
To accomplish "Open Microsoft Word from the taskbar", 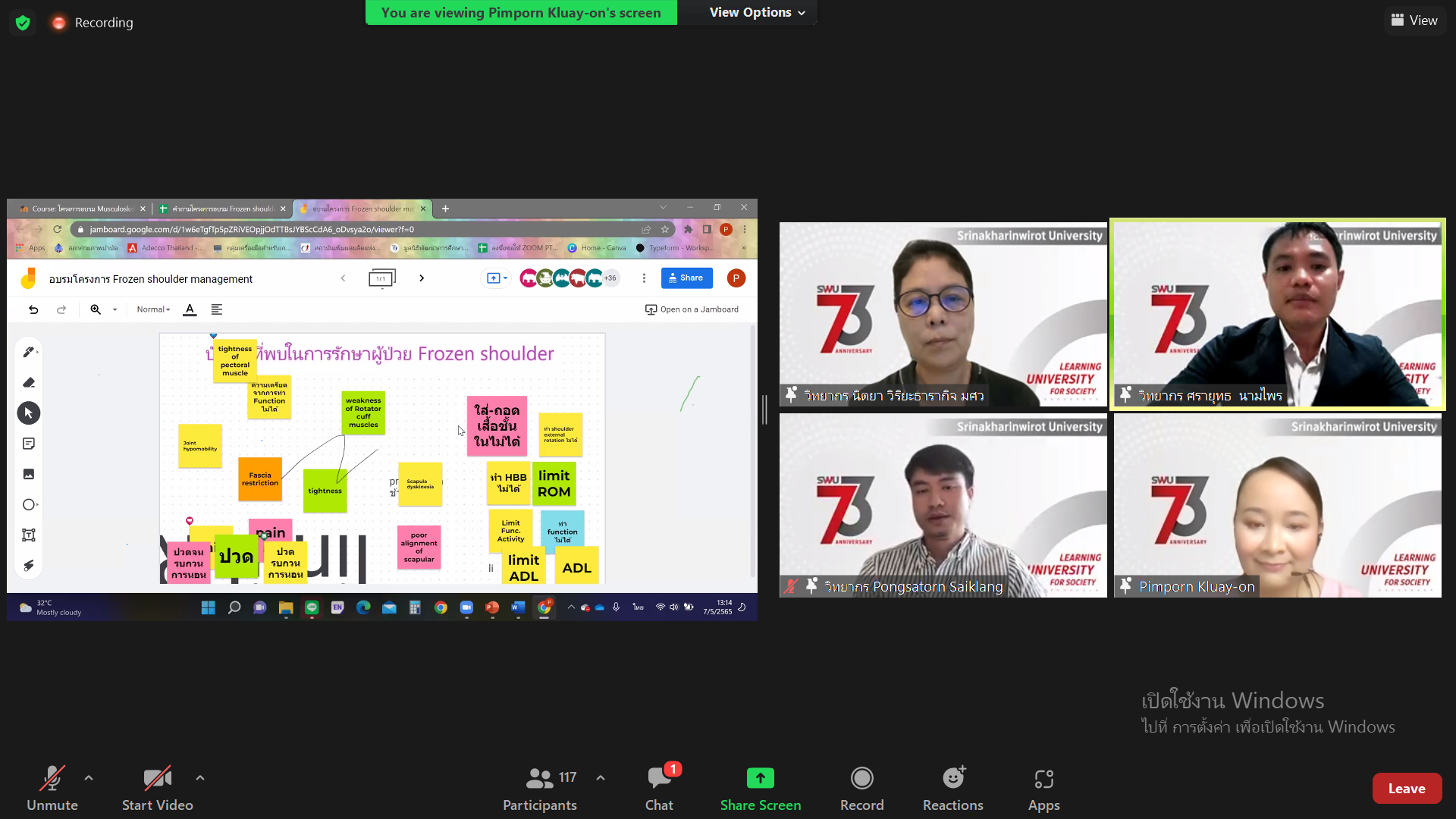I will click(x=518, y=607).
